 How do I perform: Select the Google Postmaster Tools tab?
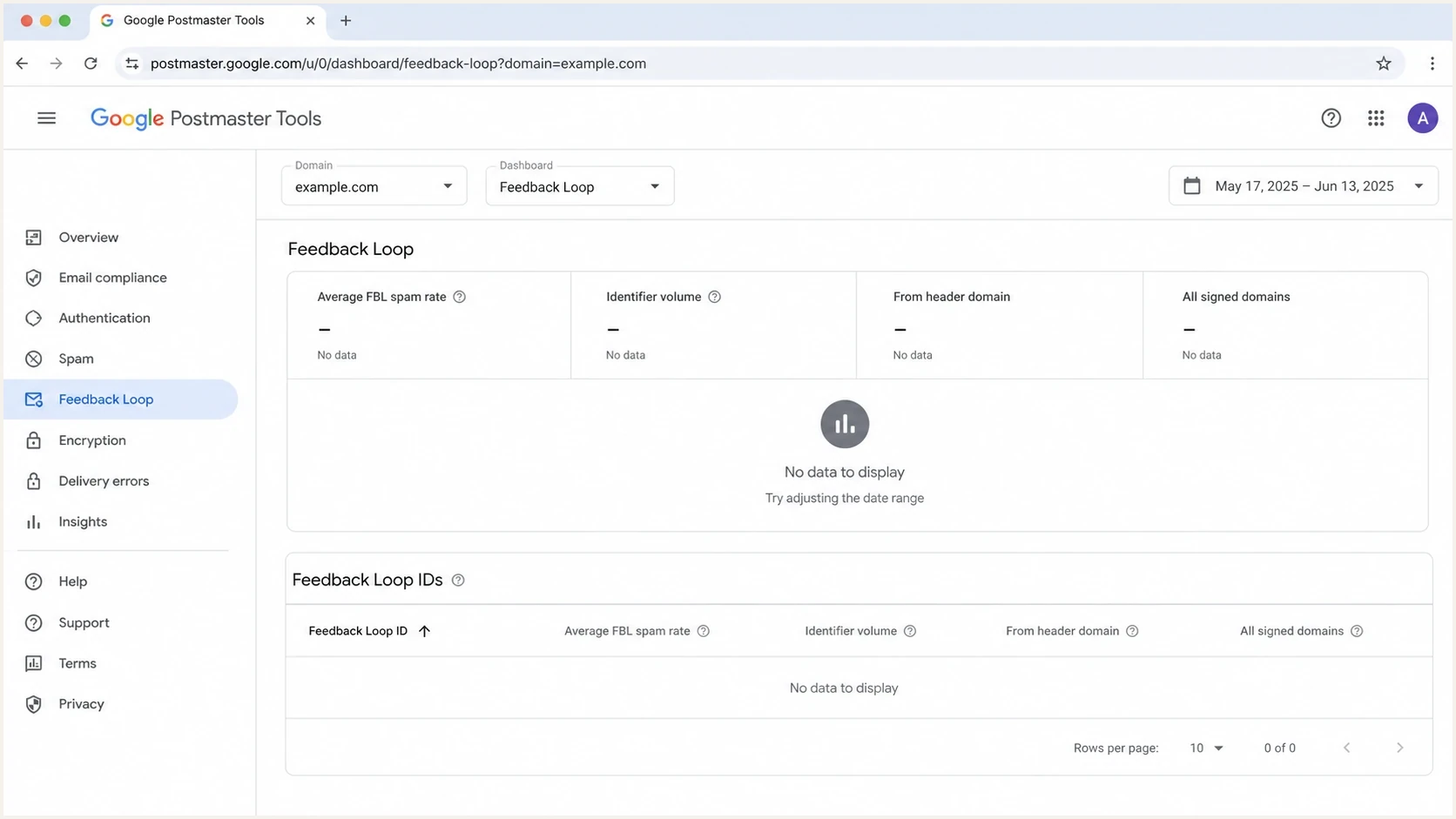(x=207, y=21)
